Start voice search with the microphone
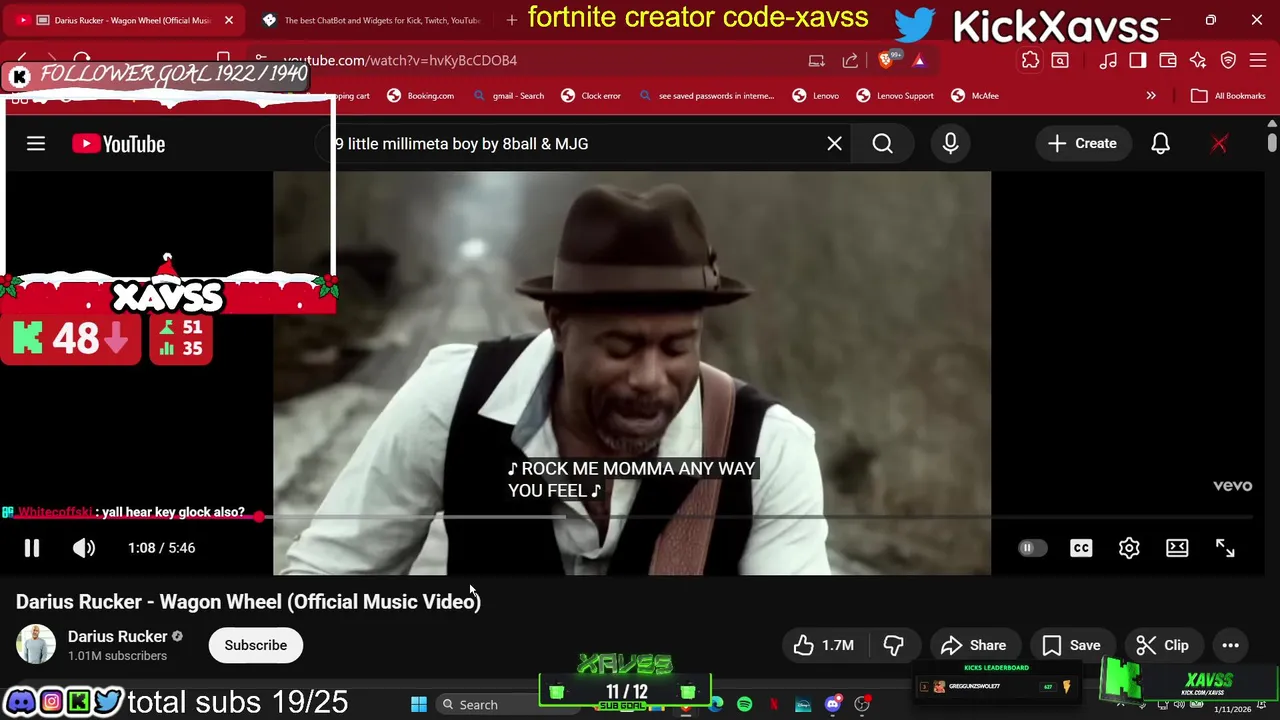 pyautogui.click(x=950, y=144)
